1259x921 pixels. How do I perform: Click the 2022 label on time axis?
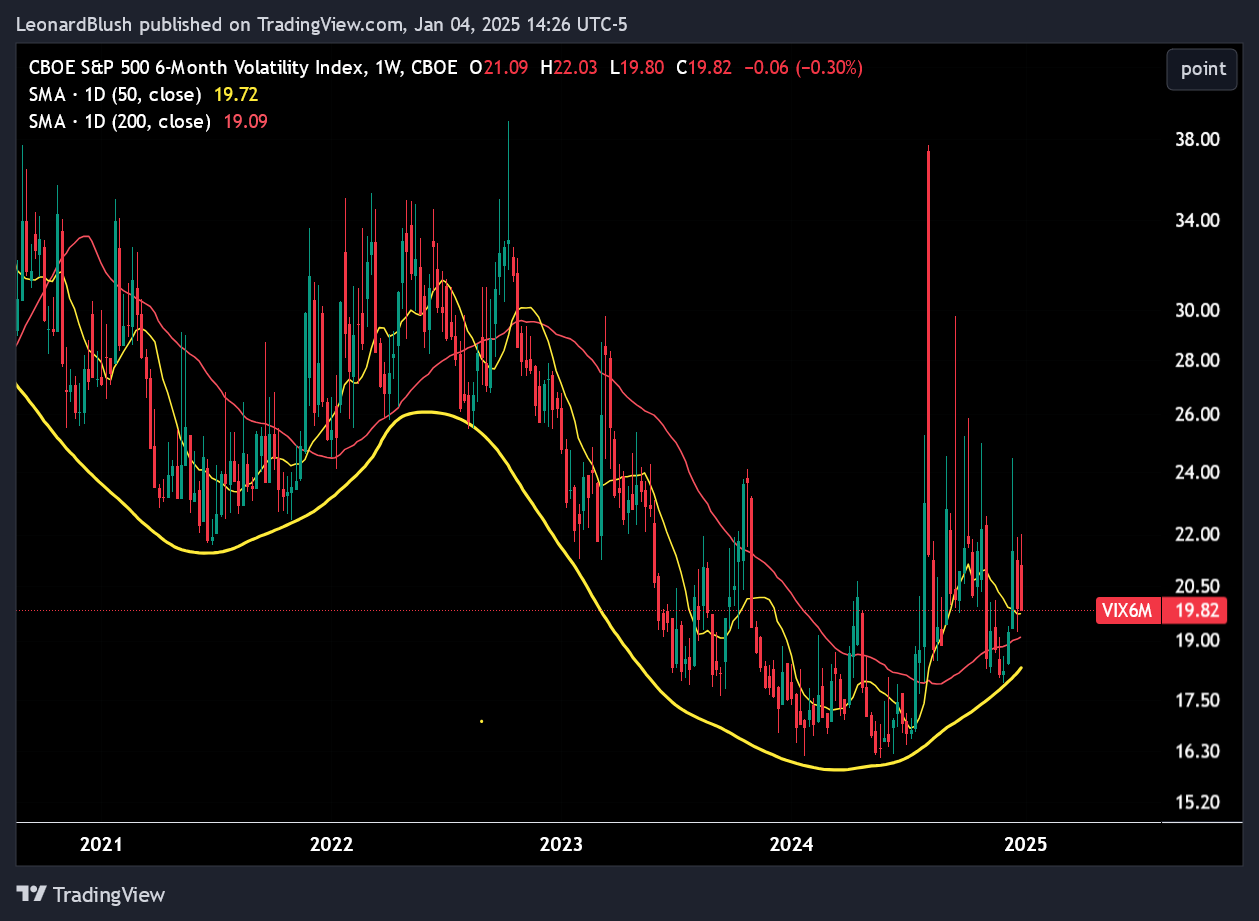[331, 844]
